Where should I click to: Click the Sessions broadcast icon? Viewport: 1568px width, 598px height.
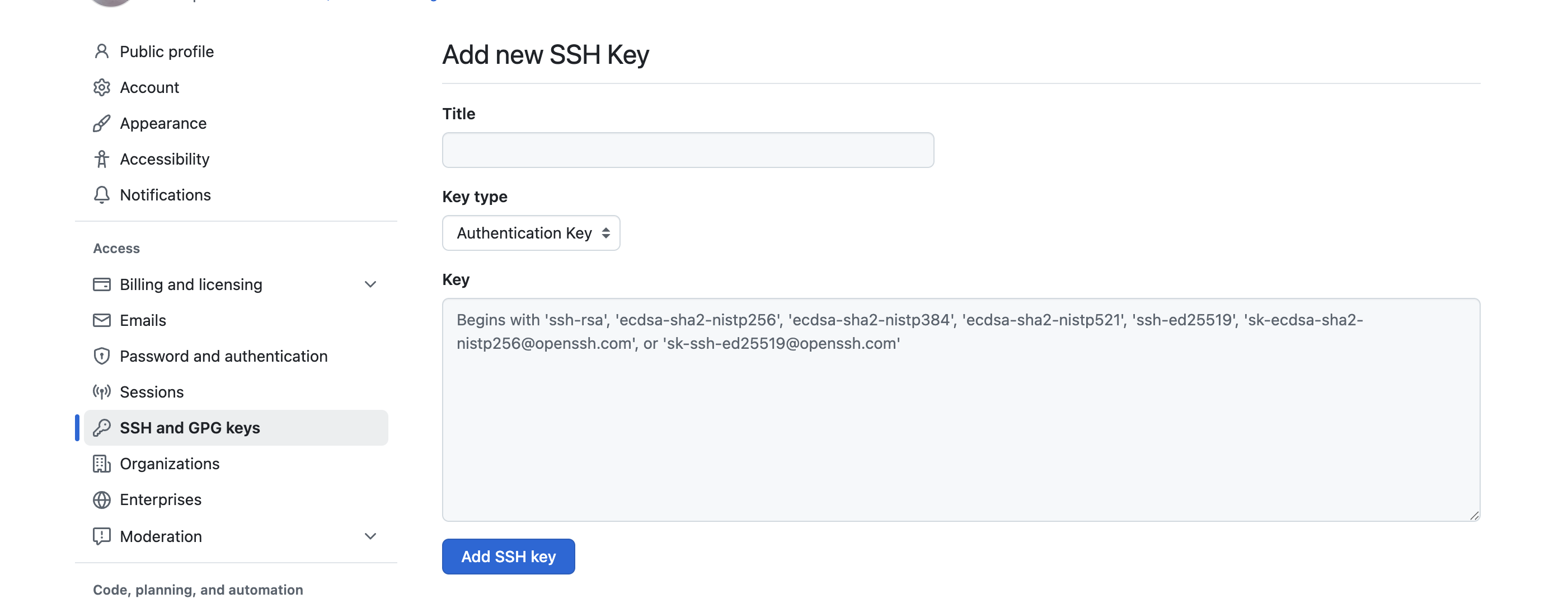102,391
